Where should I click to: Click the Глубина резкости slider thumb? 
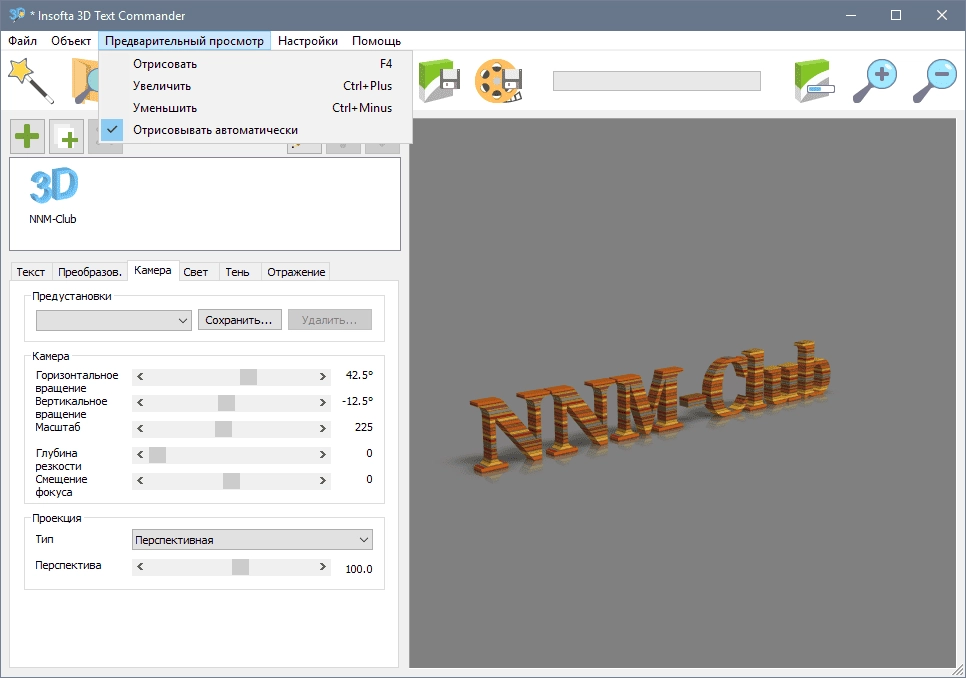tap(157, 455)
